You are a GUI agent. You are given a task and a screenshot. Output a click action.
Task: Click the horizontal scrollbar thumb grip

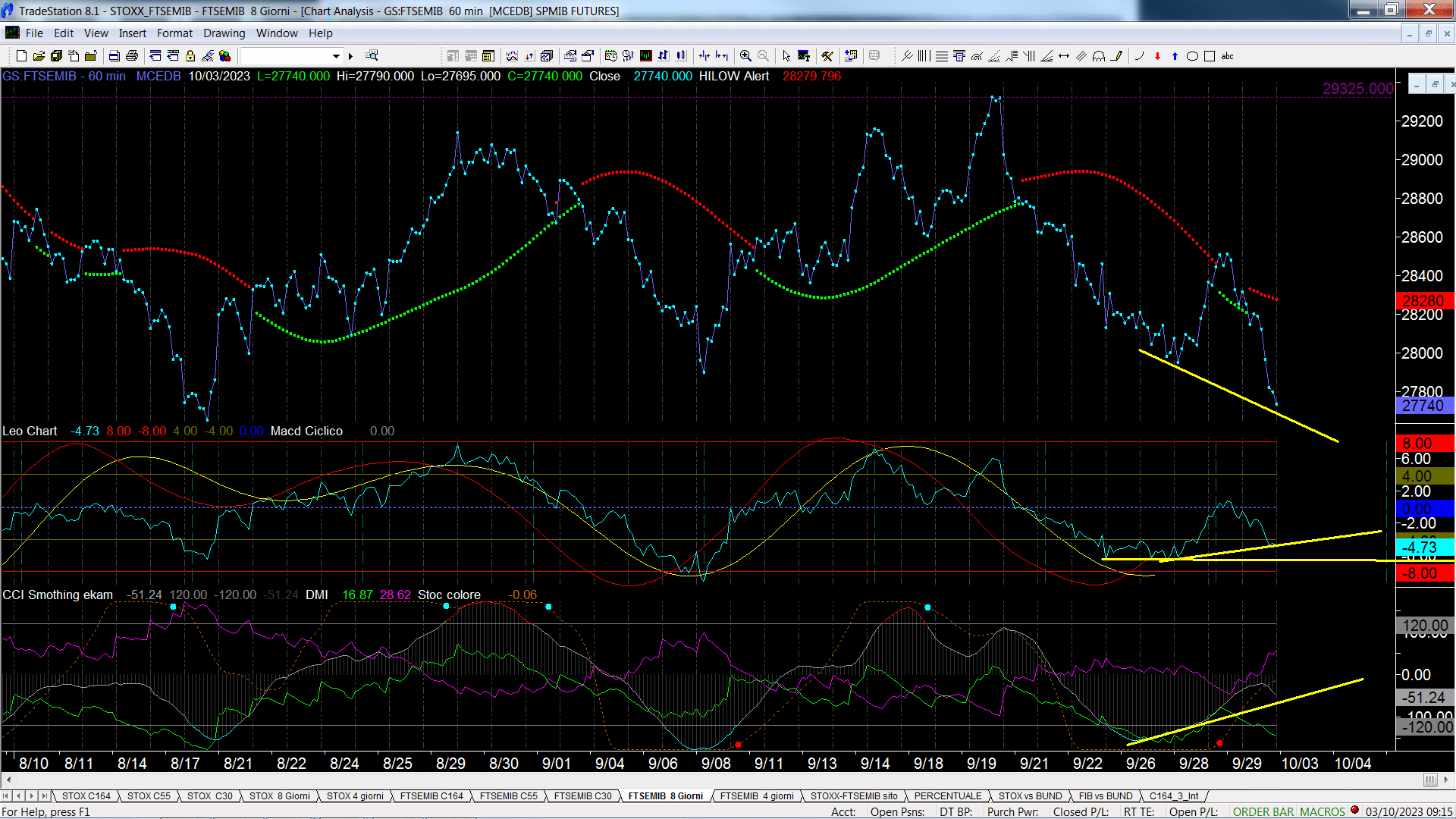[1430, 780]
